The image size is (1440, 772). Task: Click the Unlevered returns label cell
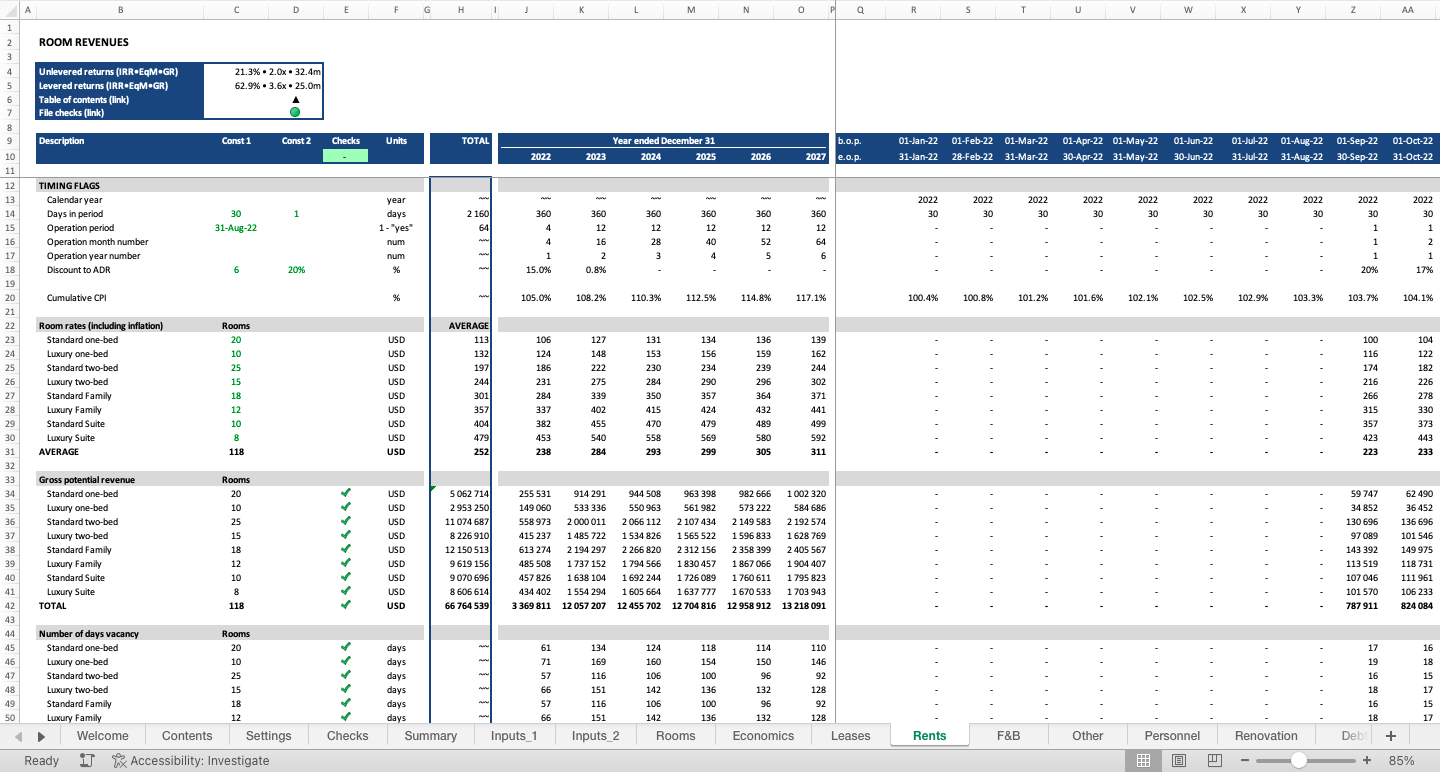tap(120, 72)
